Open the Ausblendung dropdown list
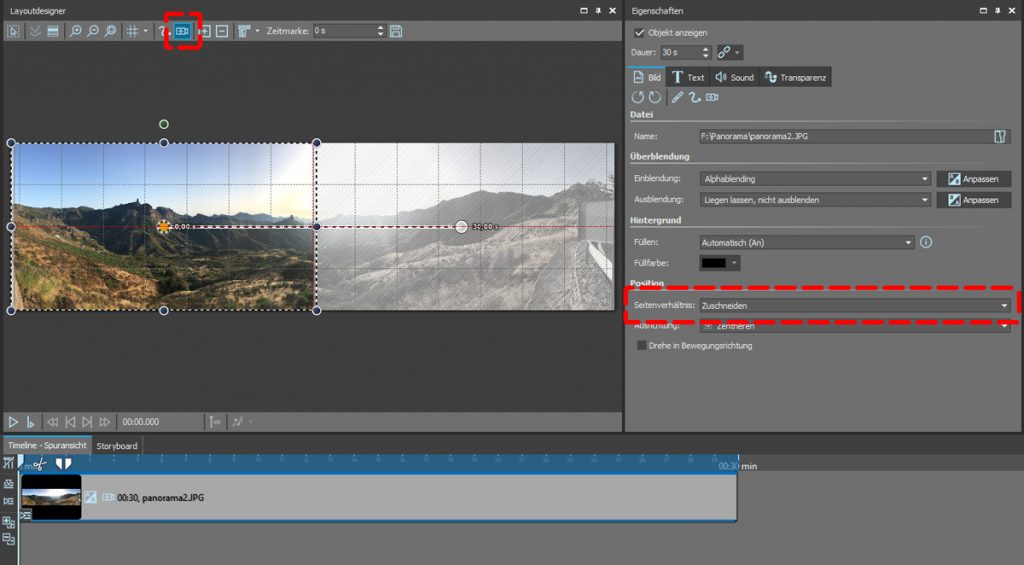This screenshot has width=1024, height=565. 815,200
